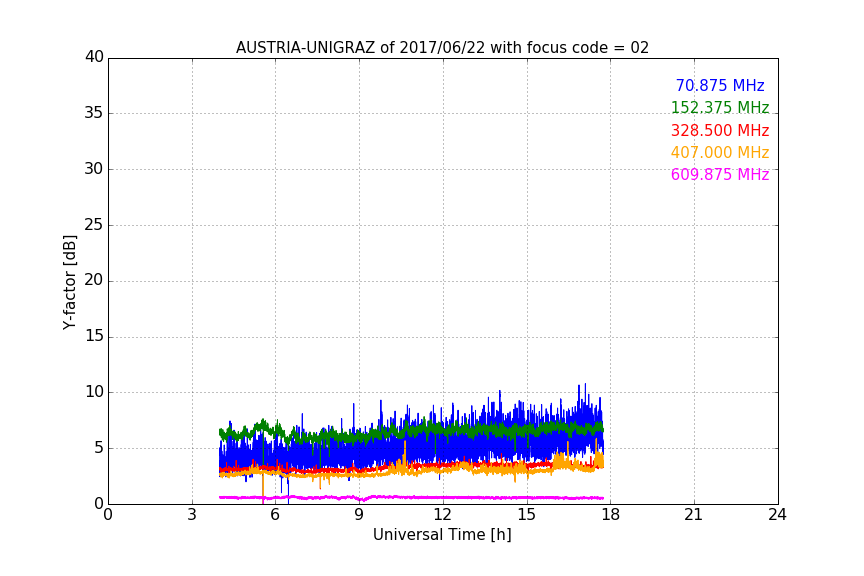Click the 407.000 MHz legend label
Viewport: 864px width, 576px height.
(x=720, y=152)
